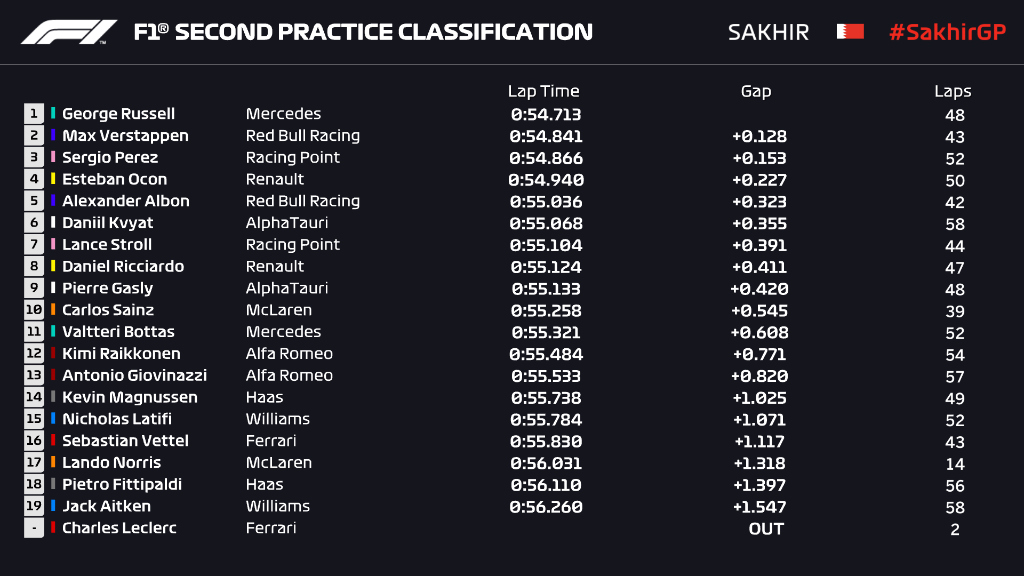Click the position 1 number badge
Image resolution: width=1024 pixels, height=576 pixels.
[34, 114]
